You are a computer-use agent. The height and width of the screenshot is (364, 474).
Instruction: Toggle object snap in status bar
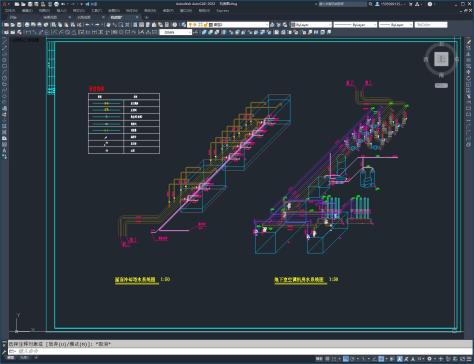pos(381,359)
